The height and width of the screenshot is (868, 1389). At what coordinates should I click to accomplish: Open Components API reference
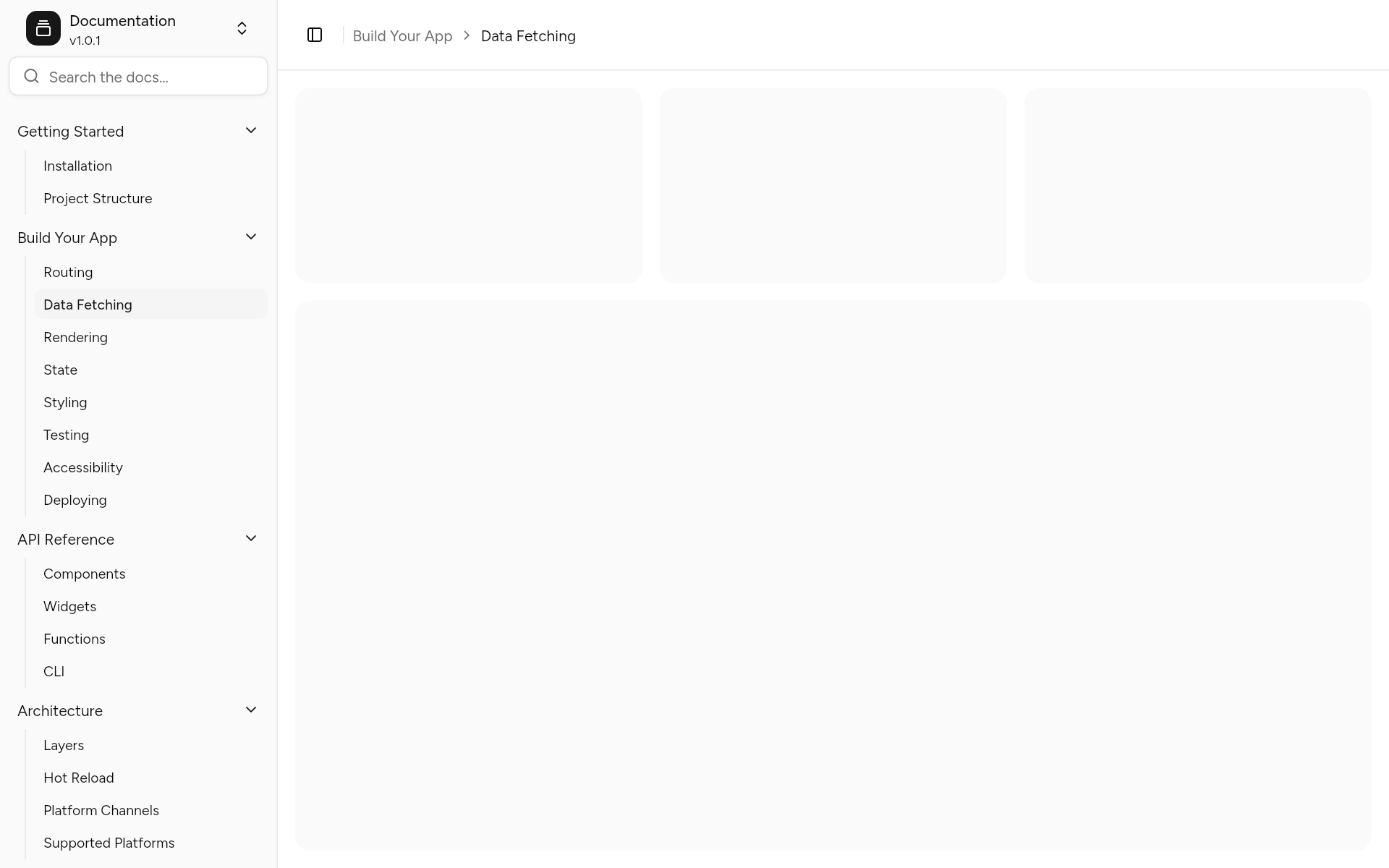(x=151, y=574)
